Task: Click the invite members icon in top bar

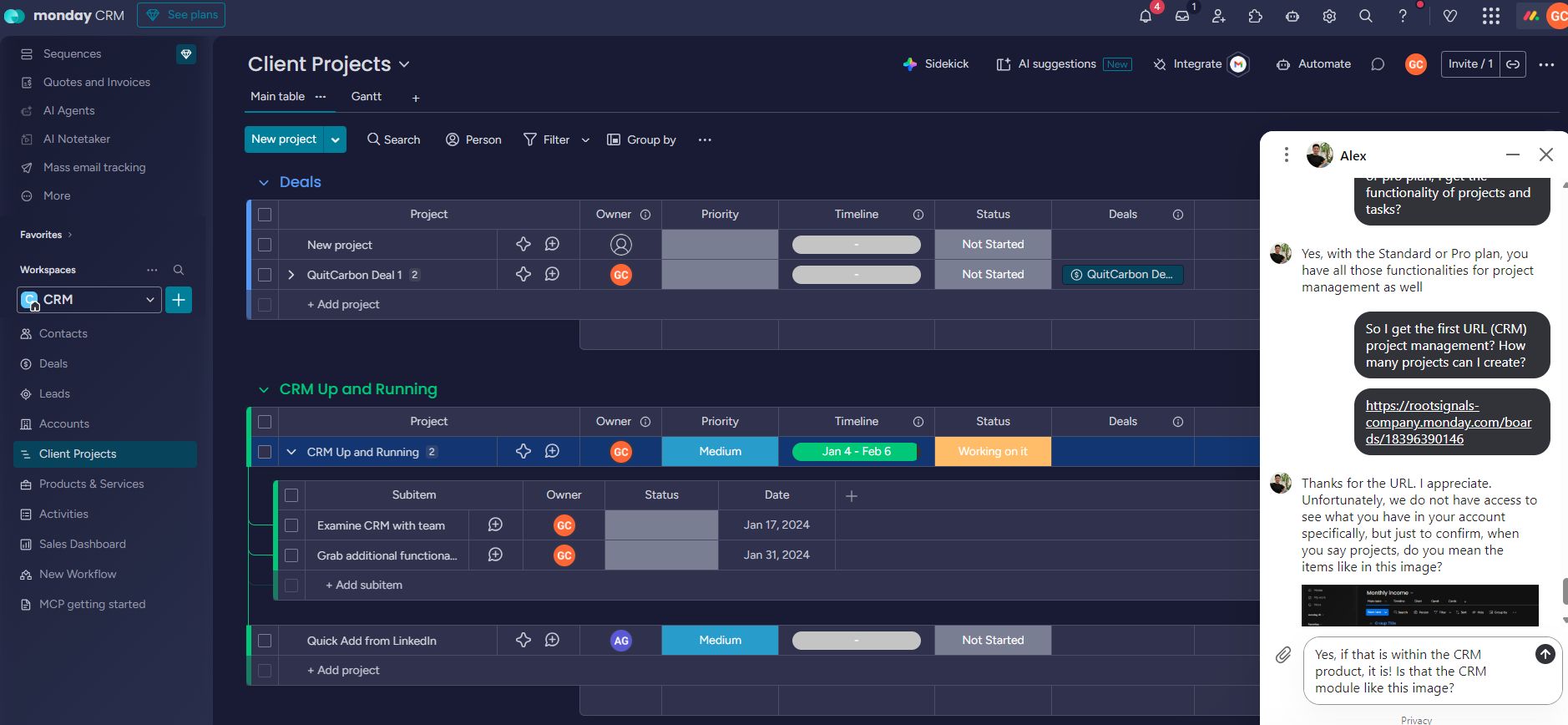Action: [x=1219, y=16]
